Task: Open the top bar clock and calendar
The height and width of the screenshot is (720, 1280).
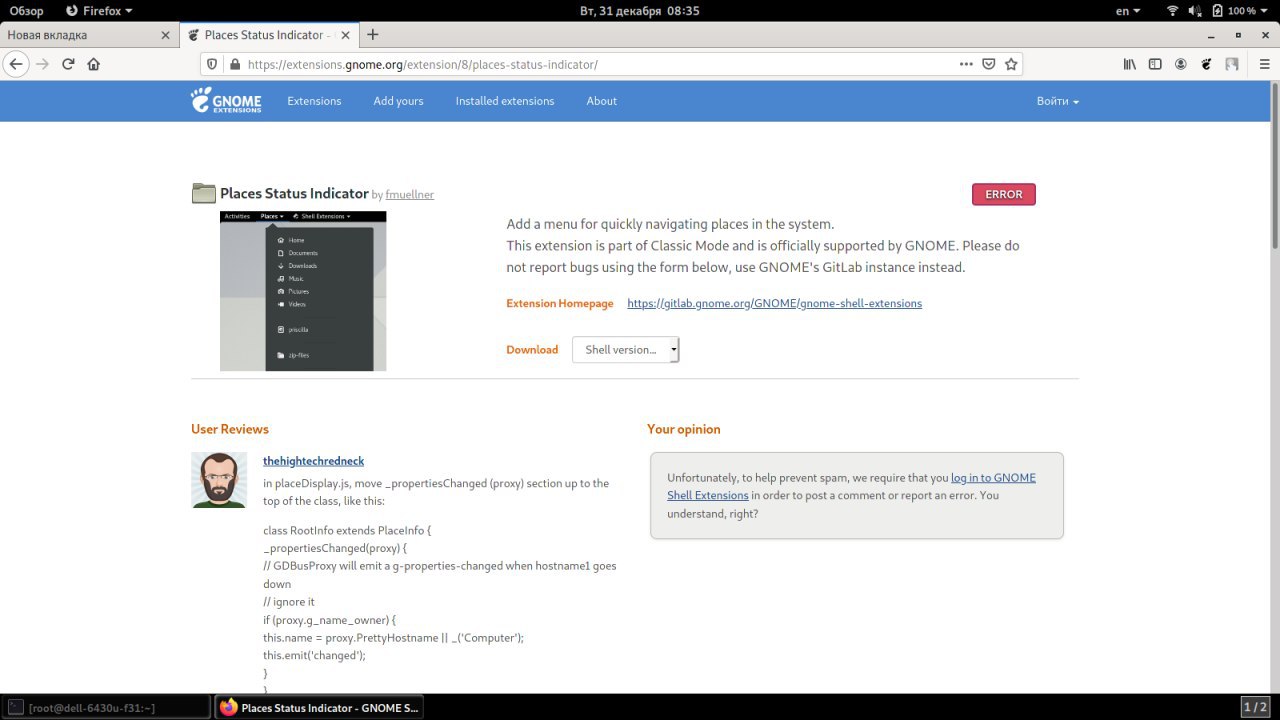Action: [640, 11]
